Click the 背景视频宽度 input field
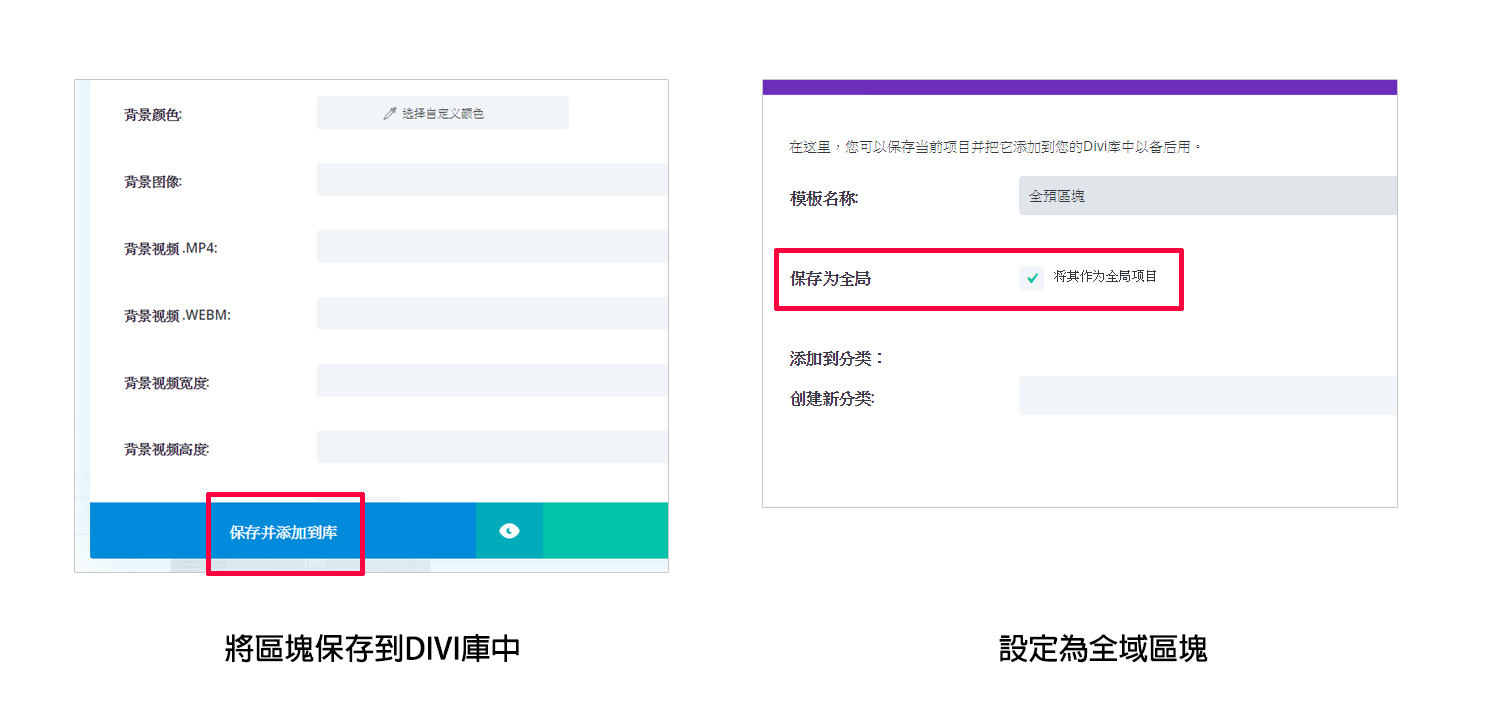The height and width of the screenshot is (722, 1487). (492, 381)
